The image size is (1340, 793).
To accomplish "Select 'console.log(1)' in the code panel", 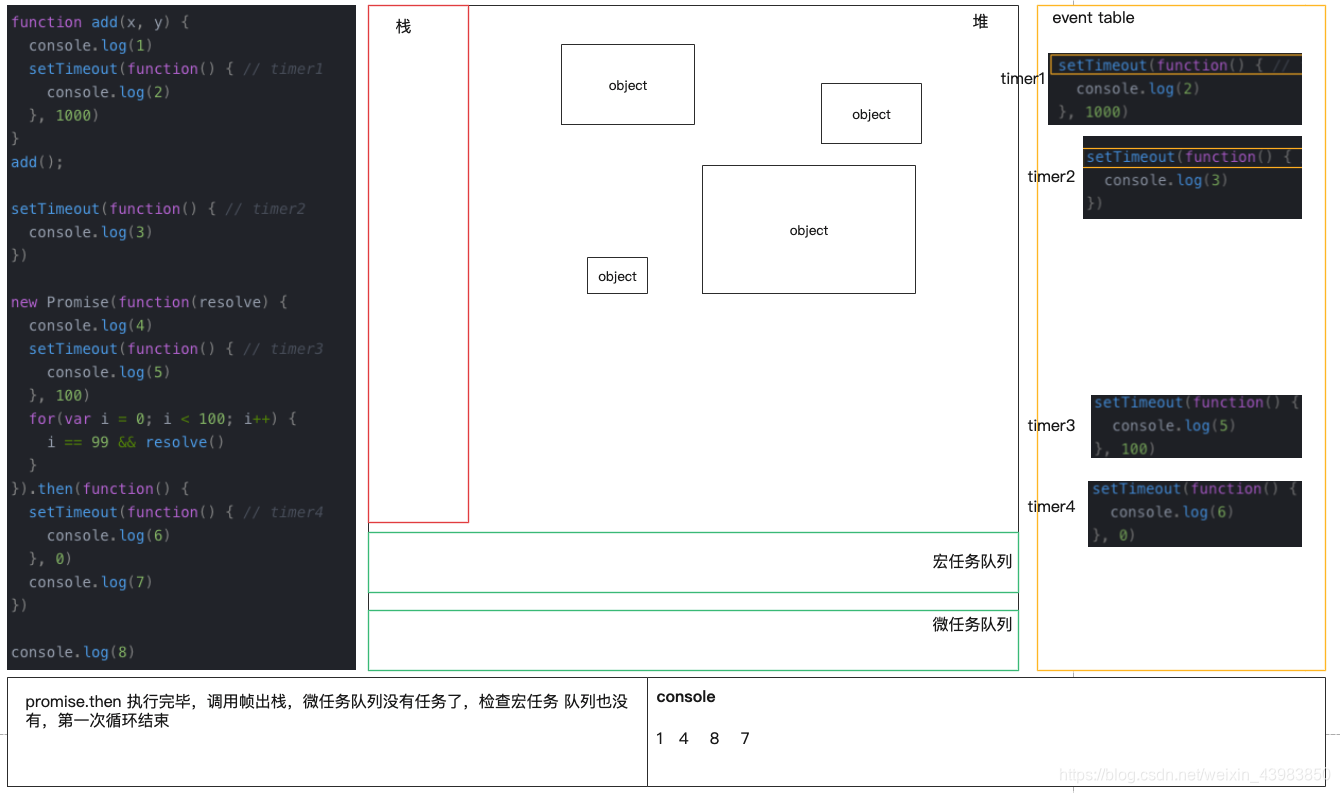I will [91, 45].
